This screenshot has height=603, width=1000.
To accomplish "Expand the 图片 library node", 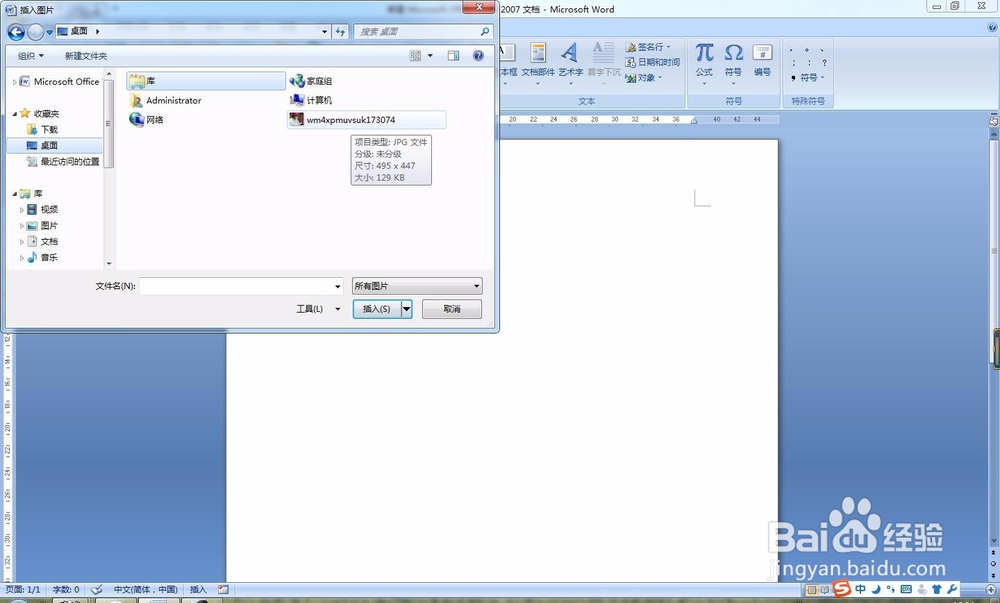I will [22, 226].
